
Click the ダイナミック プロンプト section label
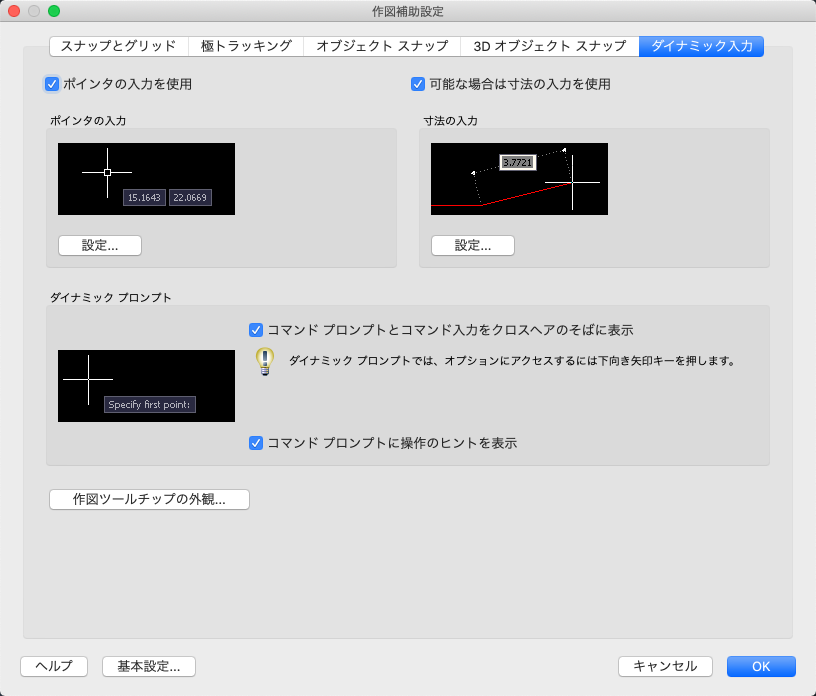tap(110, 298)
